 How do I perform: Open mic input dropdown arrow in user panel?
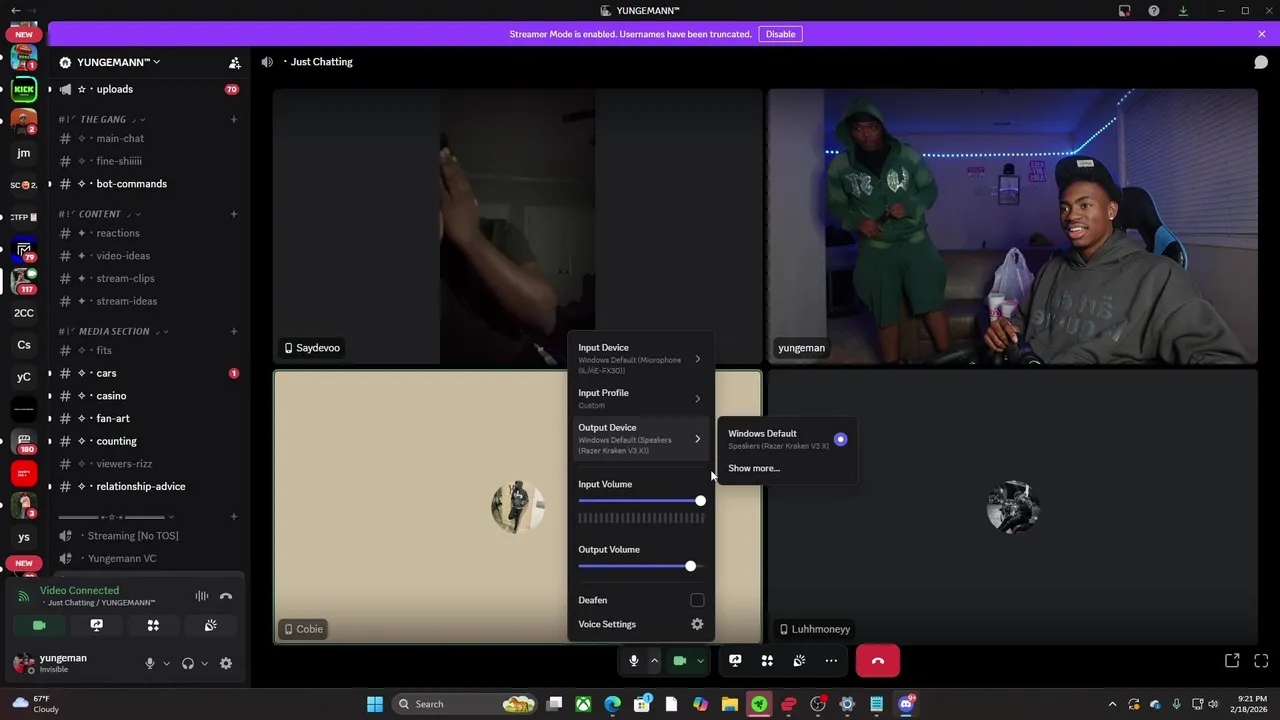coord(166,663)
